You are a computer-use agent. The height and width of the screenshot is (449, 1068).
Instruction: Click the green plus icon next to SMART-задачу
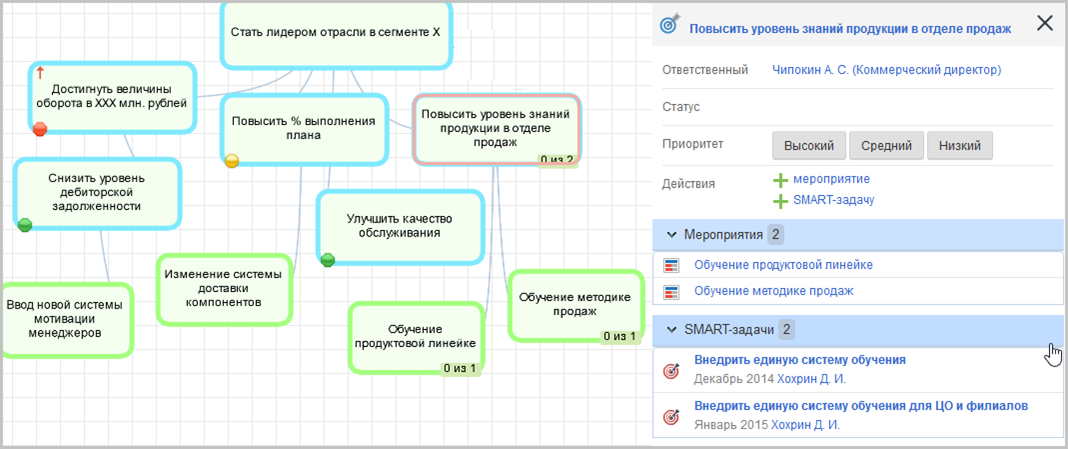781,202
